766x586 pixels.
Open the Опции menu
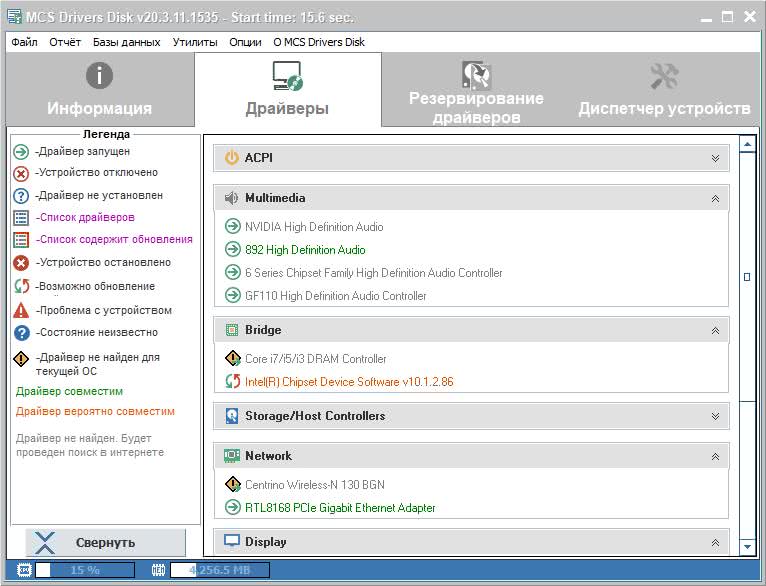coord(245,42)
